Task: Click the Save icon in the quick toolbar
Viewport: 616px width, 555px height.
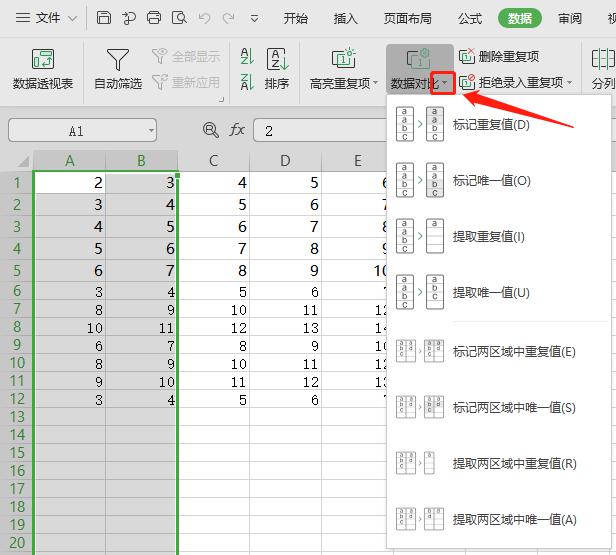Action: coord(104,18)
